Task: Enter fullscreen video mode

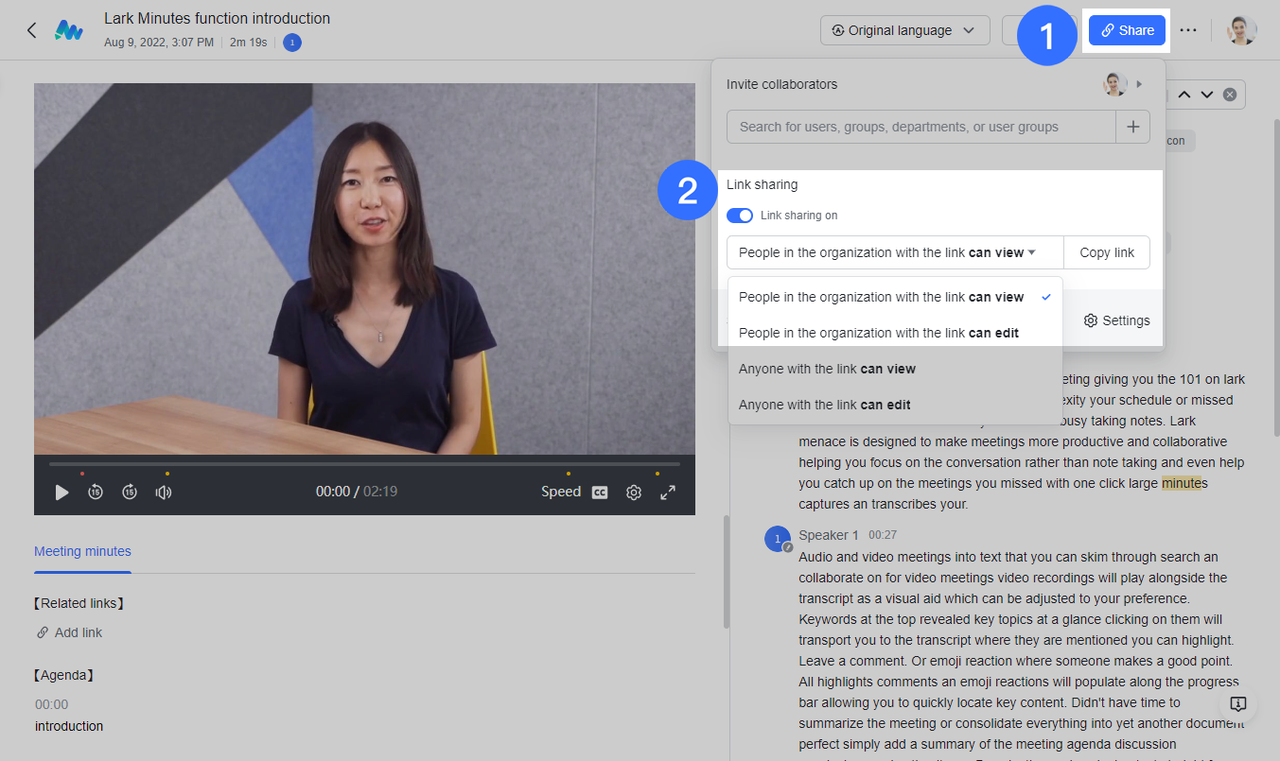Action: click(x=667, y=492)
